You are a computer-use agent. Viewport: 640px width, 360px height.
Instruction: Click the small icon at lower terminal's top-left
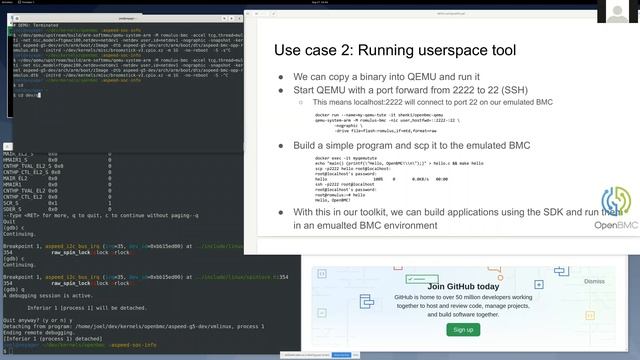(x=8, y=147)
